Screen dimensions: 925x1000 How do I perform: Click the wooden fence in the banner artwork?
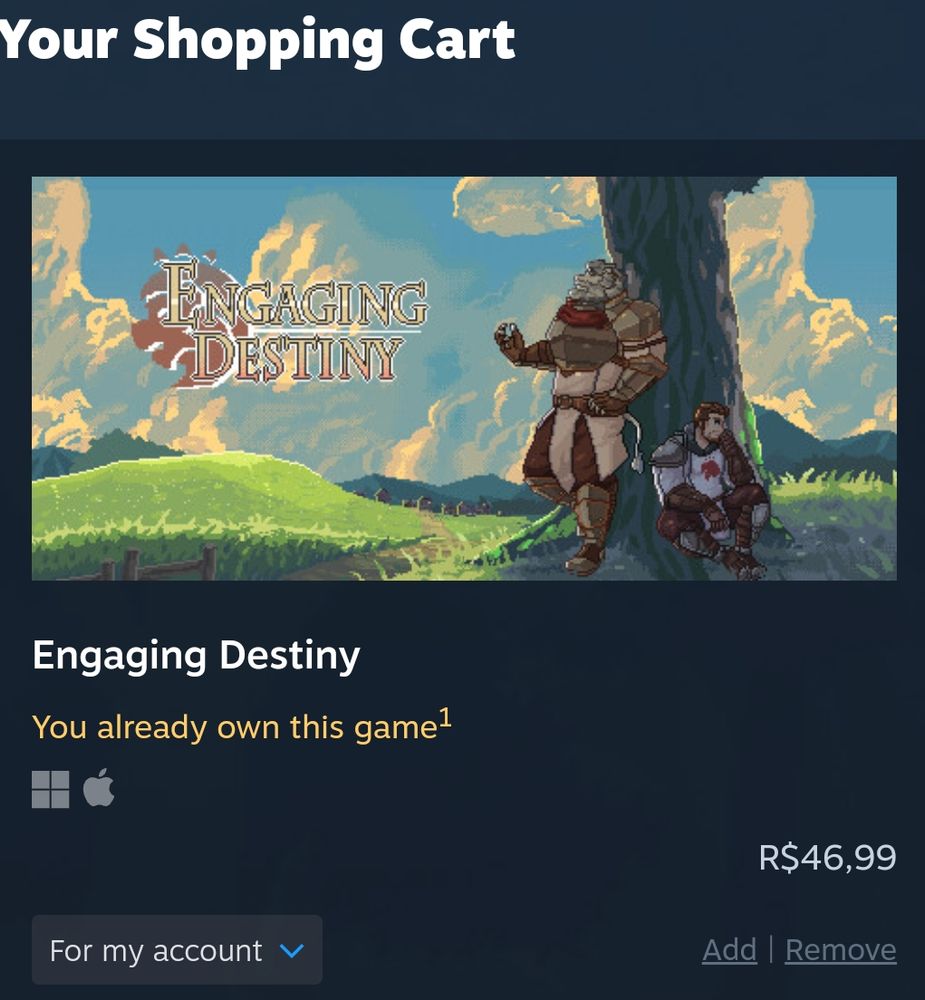[x=150, y=564]
